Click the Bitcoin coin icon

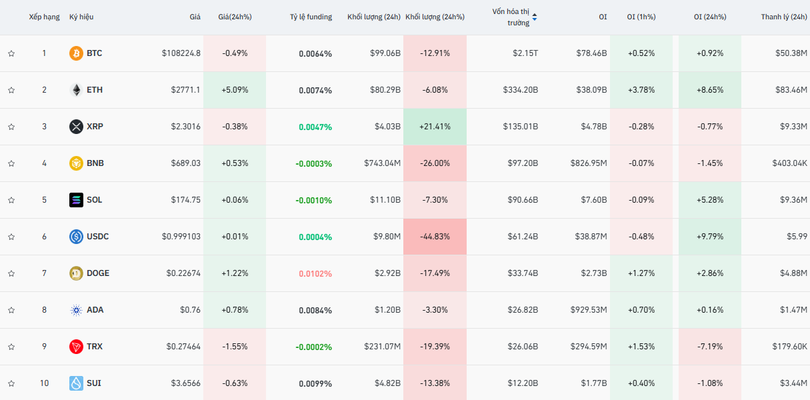76,53
